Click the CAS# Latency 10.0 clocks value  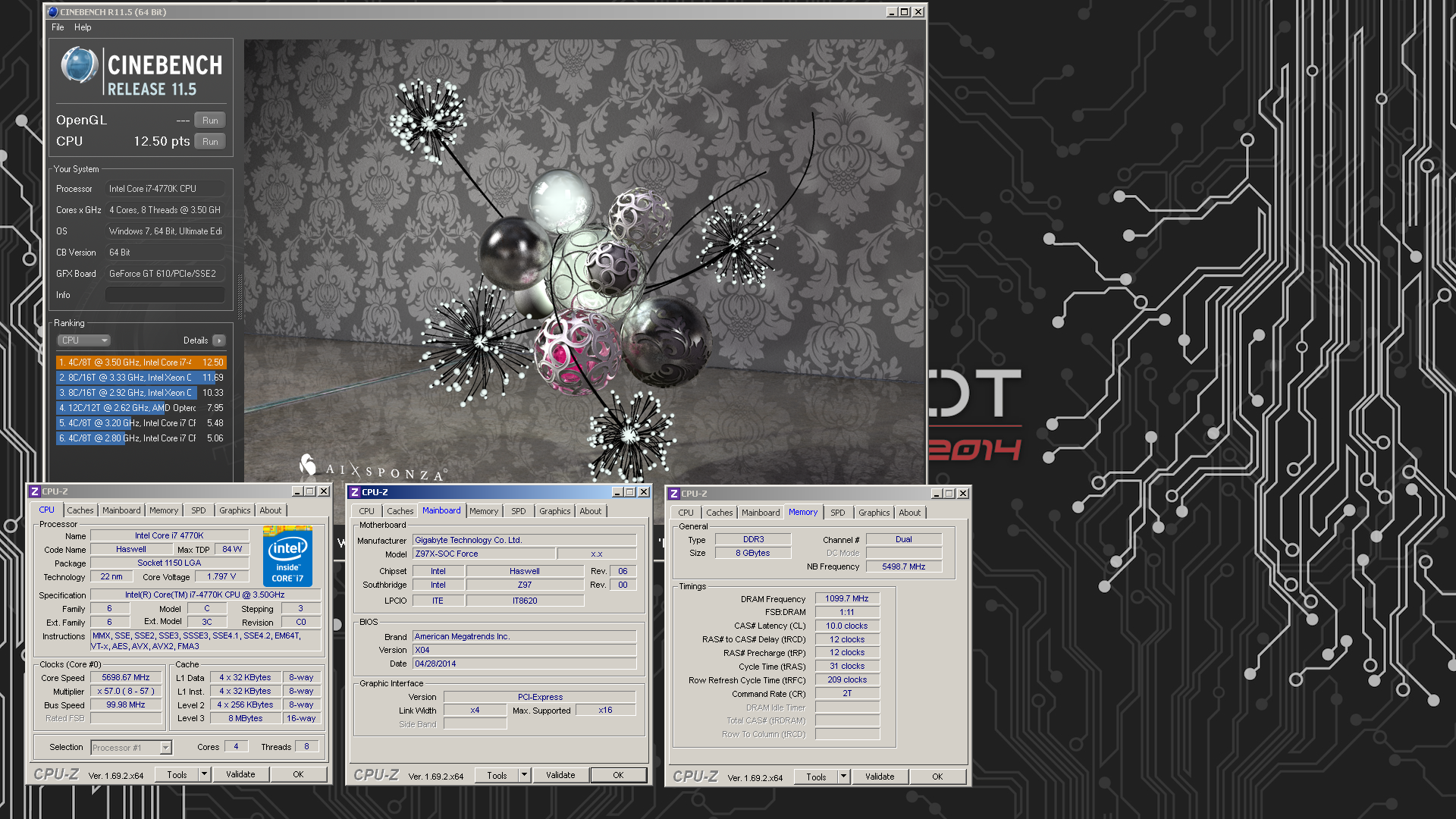[847, 626]
